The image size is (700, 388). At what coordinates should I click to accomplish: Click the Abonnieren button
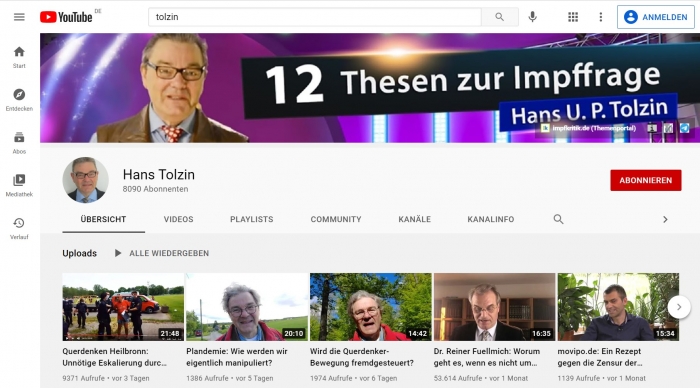point(646,180)
